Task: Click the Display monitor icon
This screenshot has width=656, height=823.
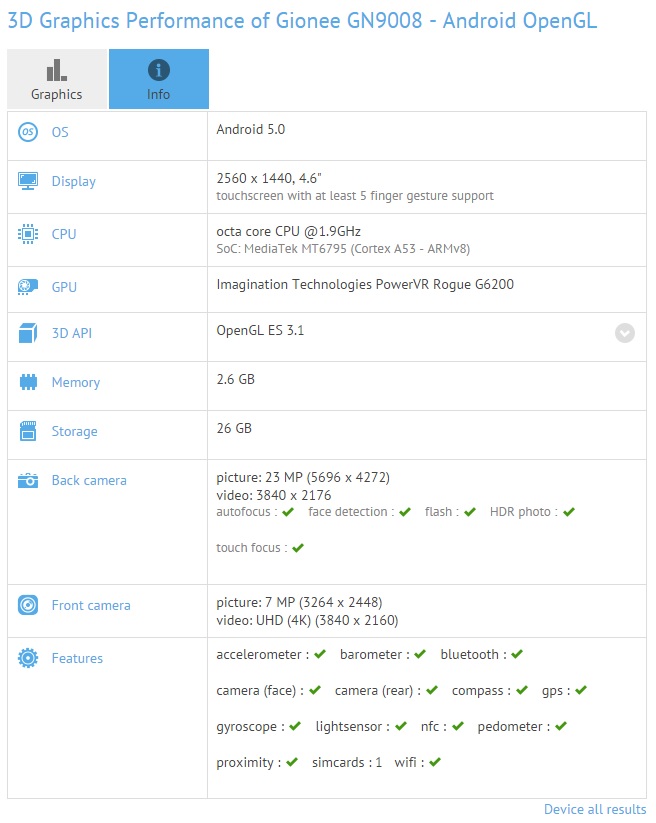Action: coord(28,181)
